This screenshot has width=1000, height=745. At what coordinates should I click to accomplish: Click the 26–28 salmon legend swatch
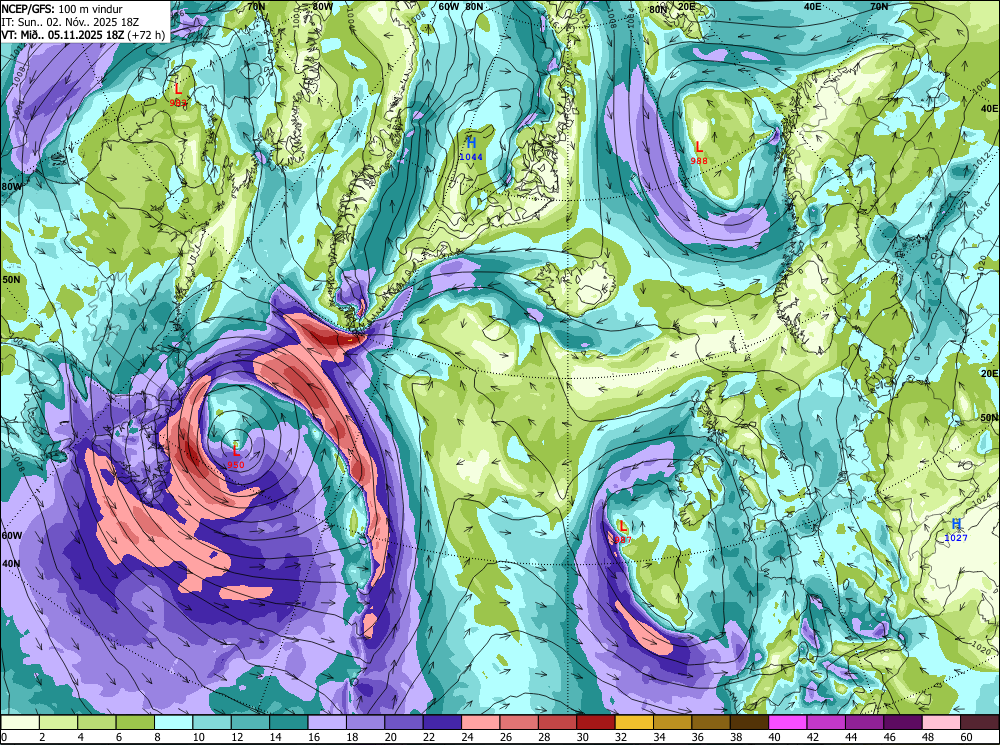[519, 722]
